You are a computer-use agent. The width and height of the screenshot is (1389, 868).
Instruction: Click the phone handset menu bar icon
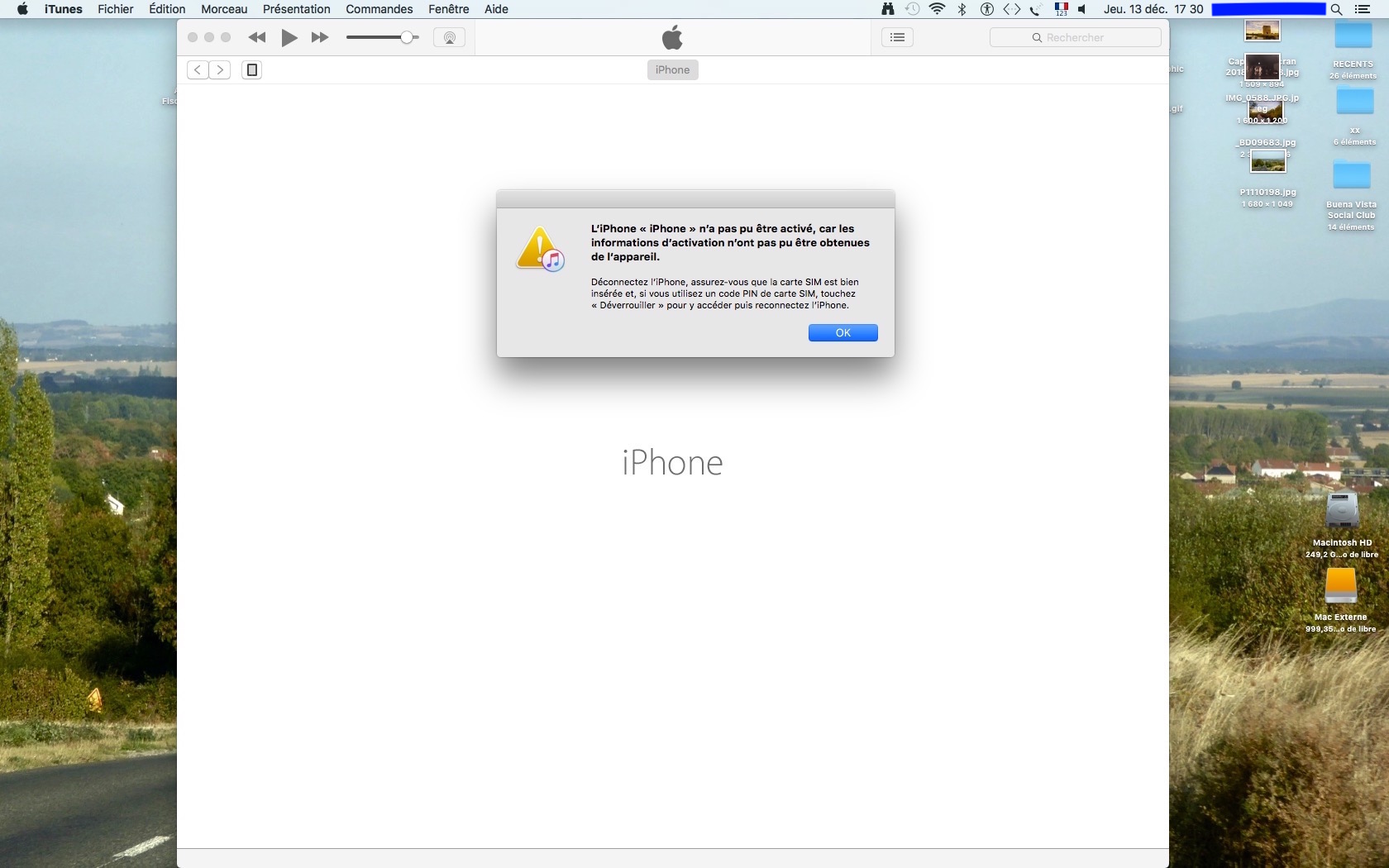coord(1035,9)
